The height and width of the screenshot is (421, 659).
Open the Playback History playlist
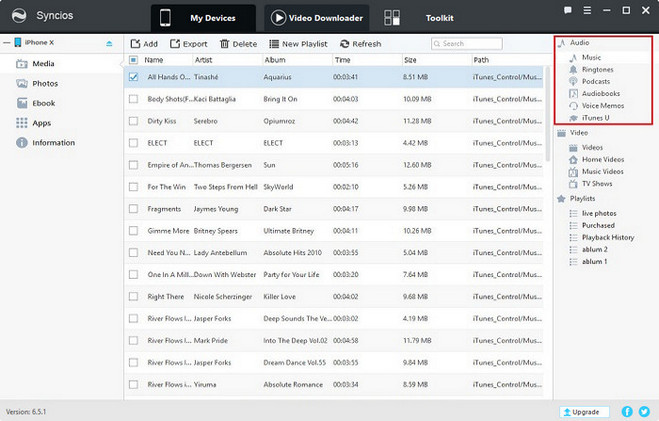[608, 237]
